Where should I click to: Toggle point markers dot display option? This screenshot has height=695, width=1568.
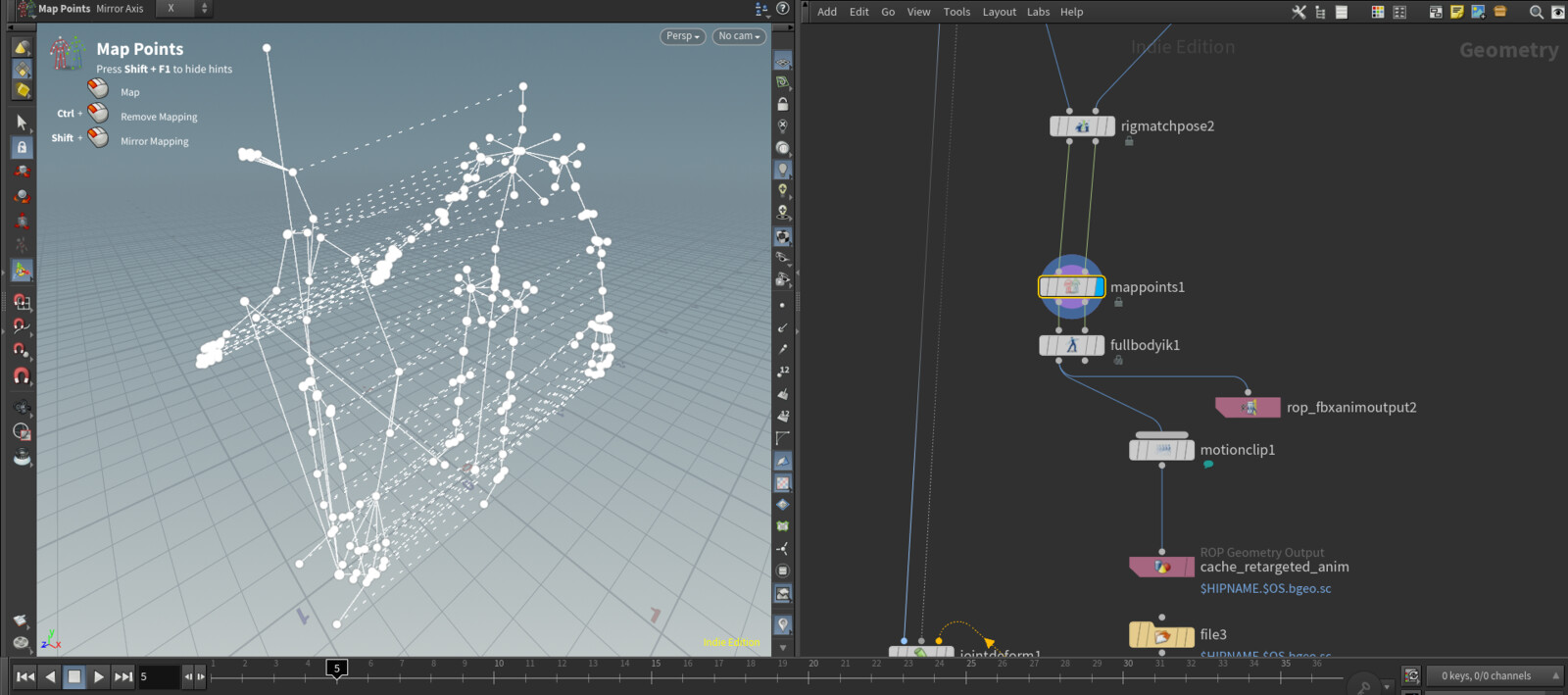coord(782,305)
